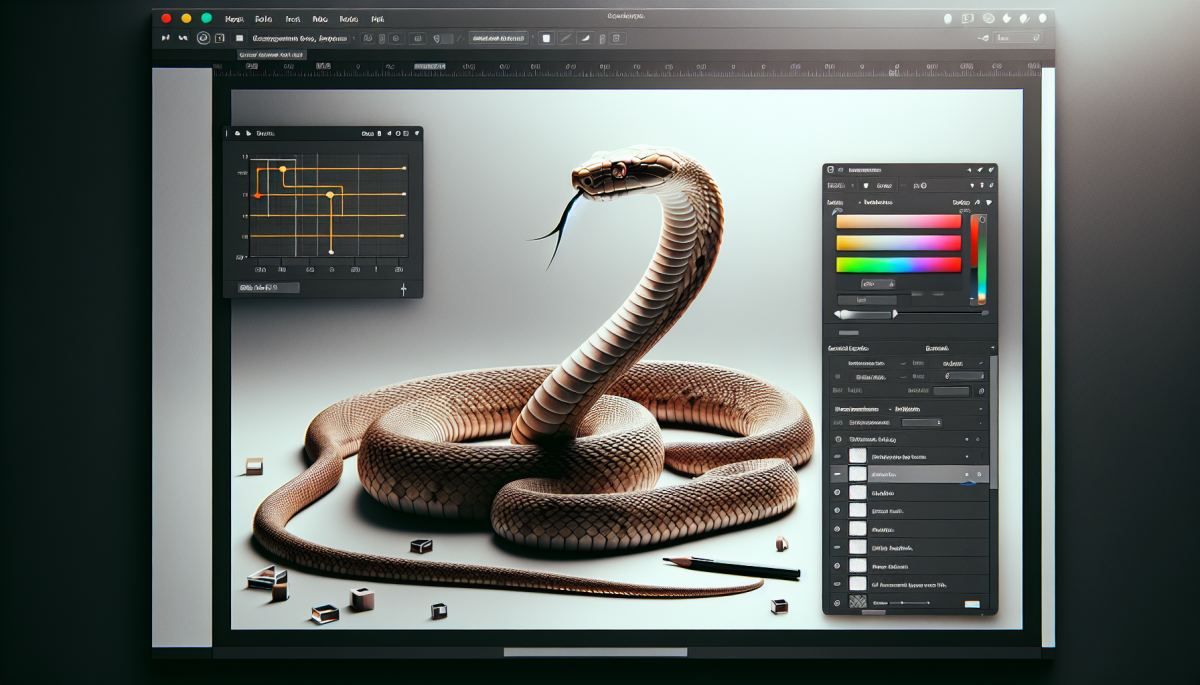Click the circular target icon in the top toolbar
This screenshot has width=1200, height=685.
click(203, 38)
